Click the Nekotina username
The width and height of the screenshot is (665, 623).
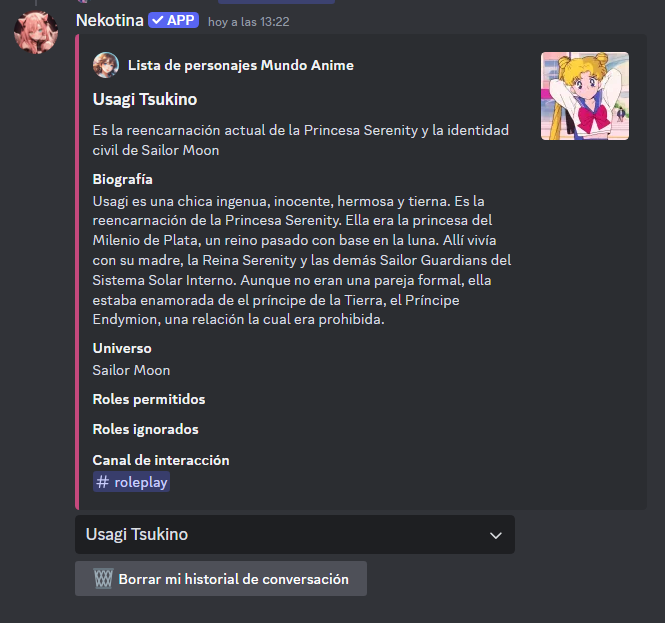(110, 20)
